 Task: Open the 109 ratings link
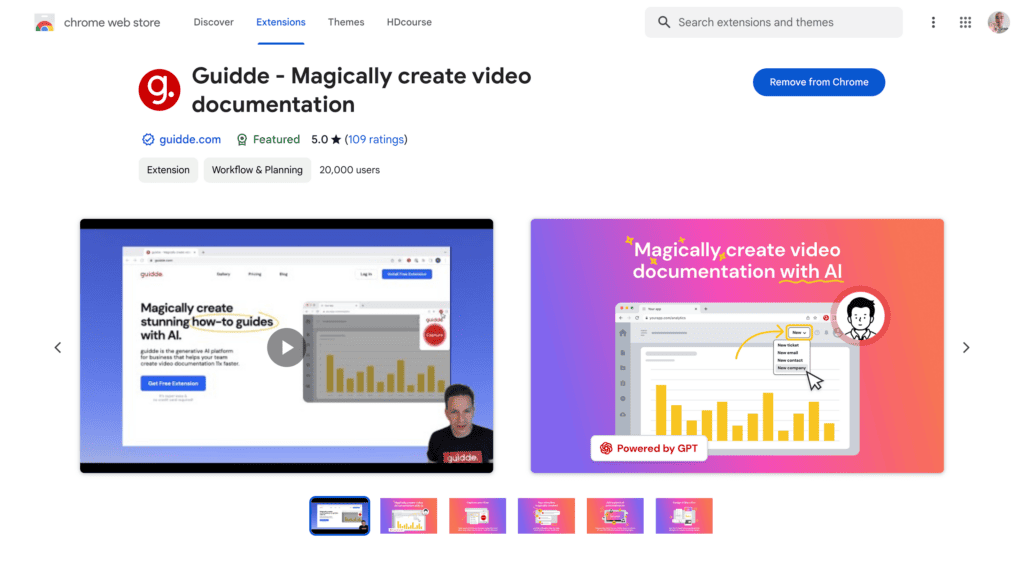(x=376, y=139)
